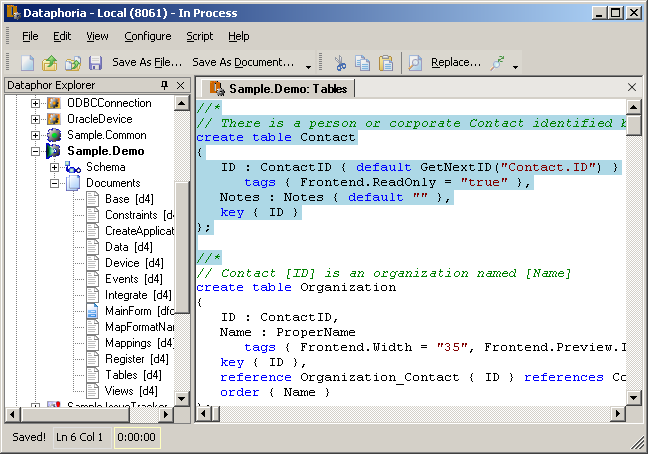Click the Copy icon in toolbar
648x454 pixels.
click(362, 63)
